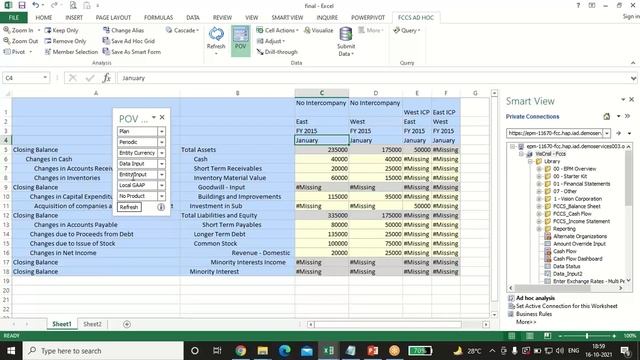
Task: Open the Local GAAP dropdown in POV
Action: pyautogui.click(x=162, y=185)
